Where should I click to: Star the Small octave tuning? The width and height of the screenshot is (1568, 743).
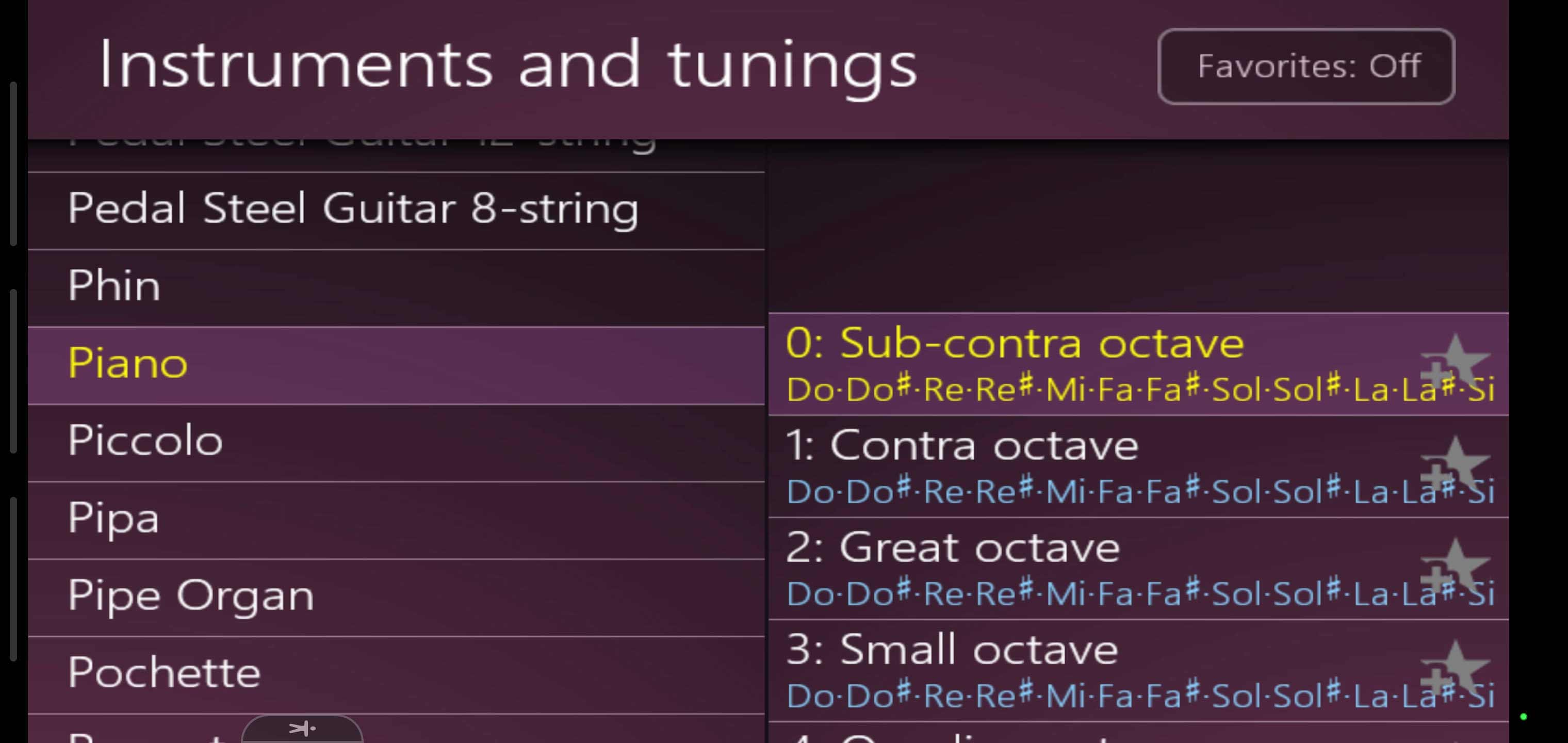point(1453,669)
